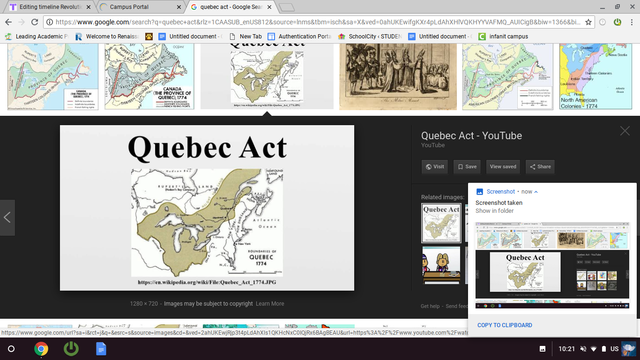Click the URL address bar

click(318, 22)
